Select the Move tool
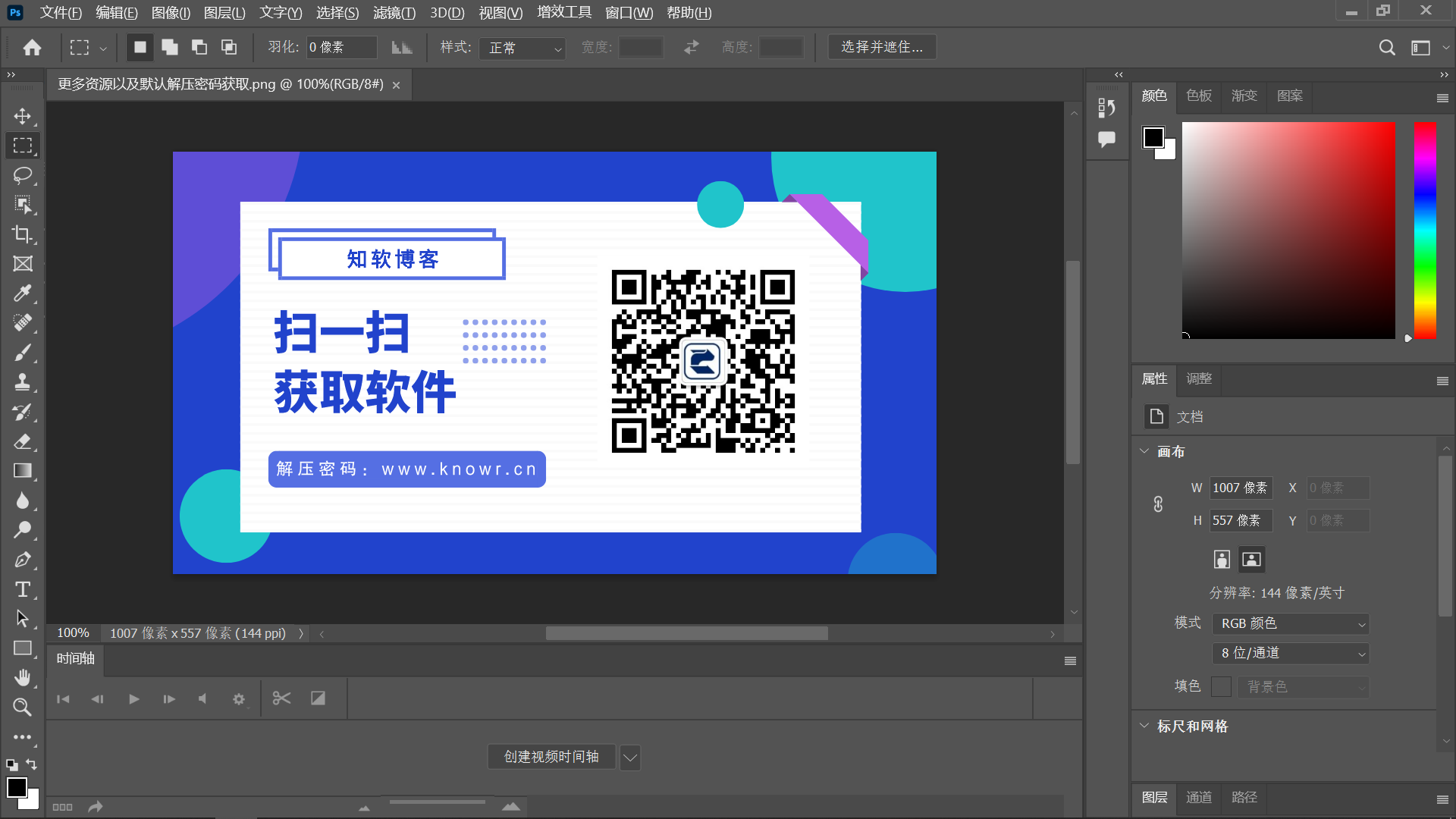Screen dimensions: 1456x819 [x=23, y=116]
